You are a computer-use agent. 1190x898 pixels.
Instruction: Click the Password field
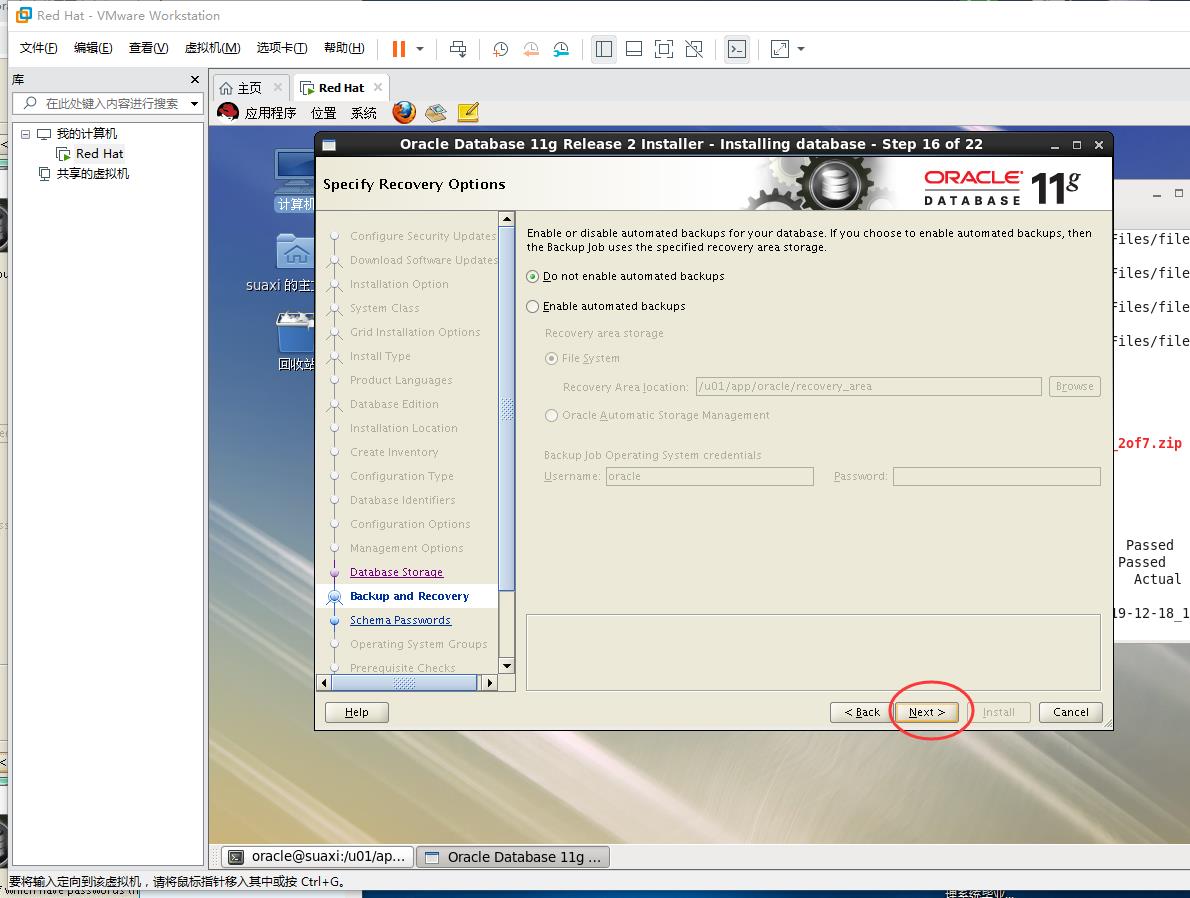click(996, 476)
